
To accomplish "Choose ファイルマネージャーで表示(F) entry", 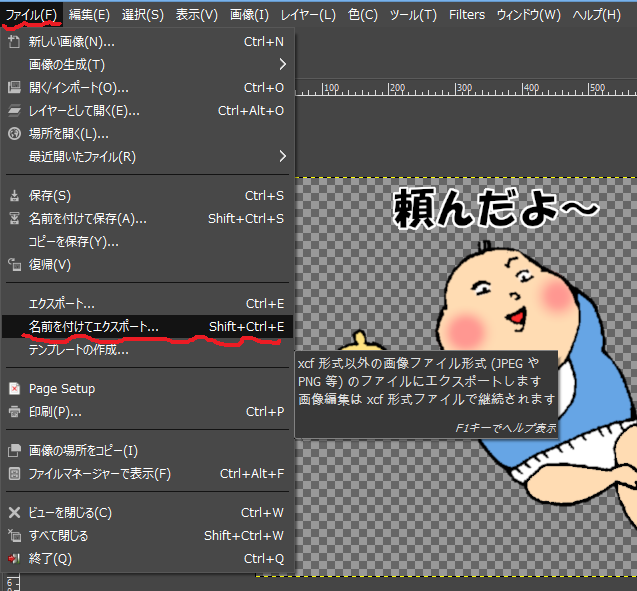I will pos(147,474).
